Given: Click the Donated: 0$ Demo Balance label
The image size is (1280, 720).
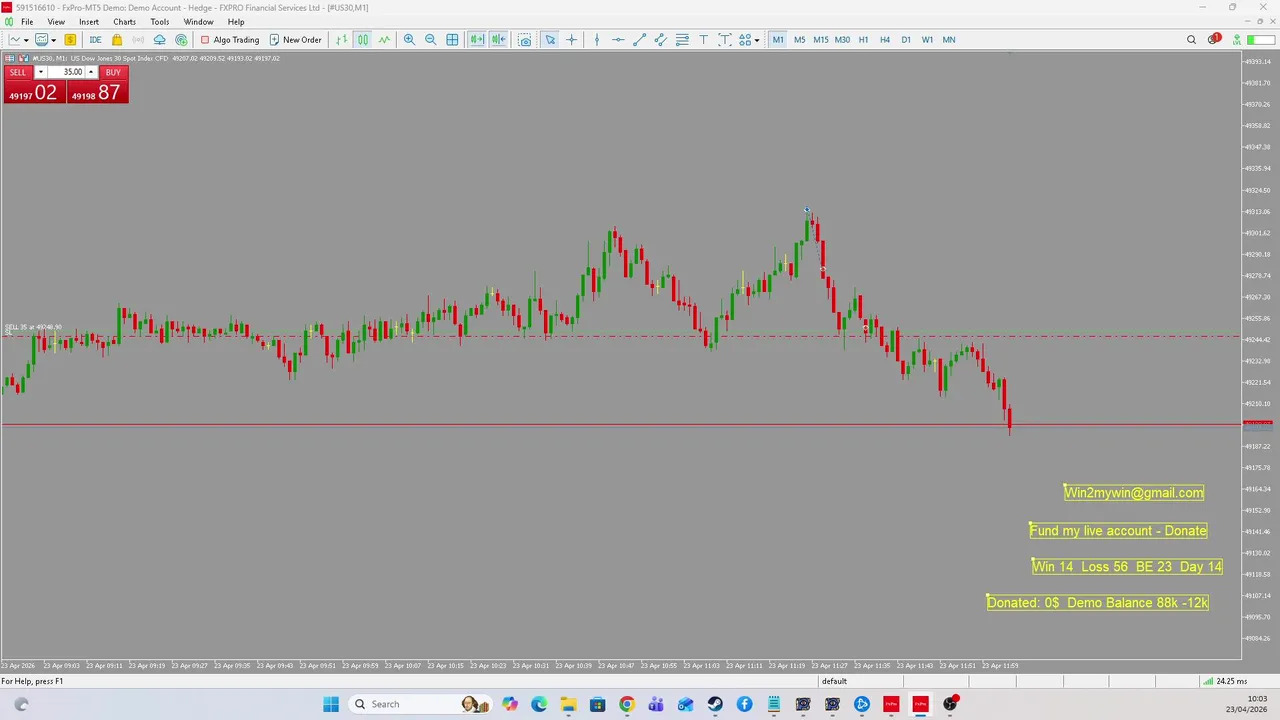Looking at the screenshot, I should (1097, 603).
